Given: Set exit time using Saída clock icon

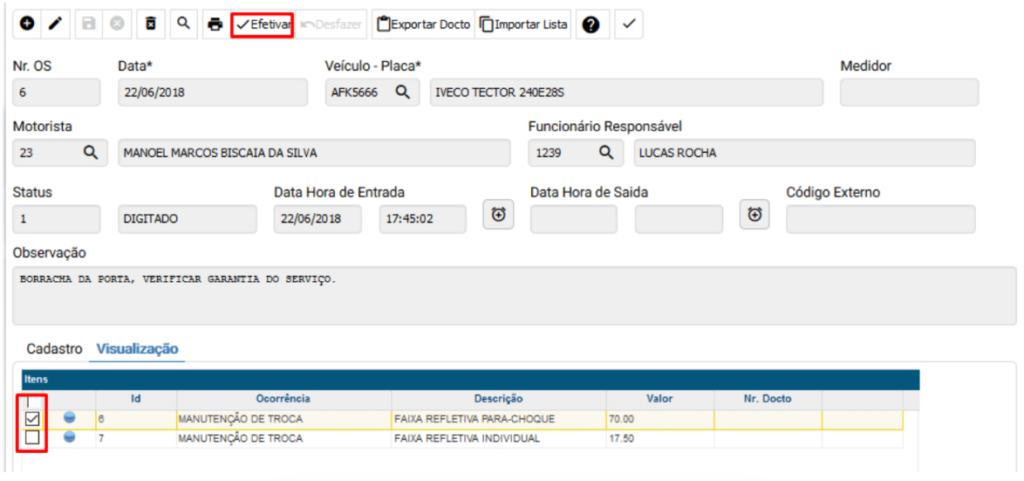Looking at the screenshot, I should tap(755, 214).
